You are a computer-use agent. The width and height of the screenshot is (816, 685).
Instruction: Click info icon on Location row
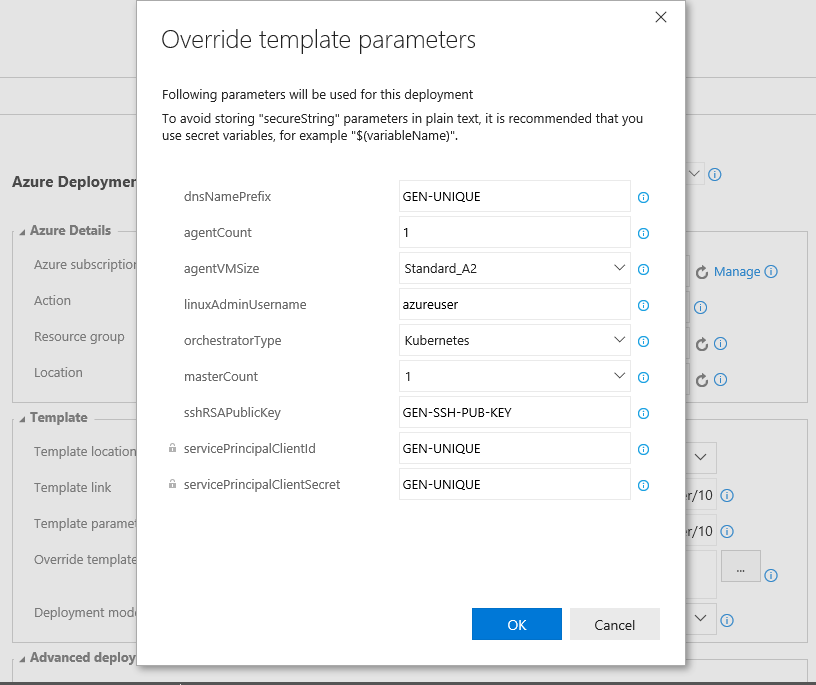click(720, 379)
